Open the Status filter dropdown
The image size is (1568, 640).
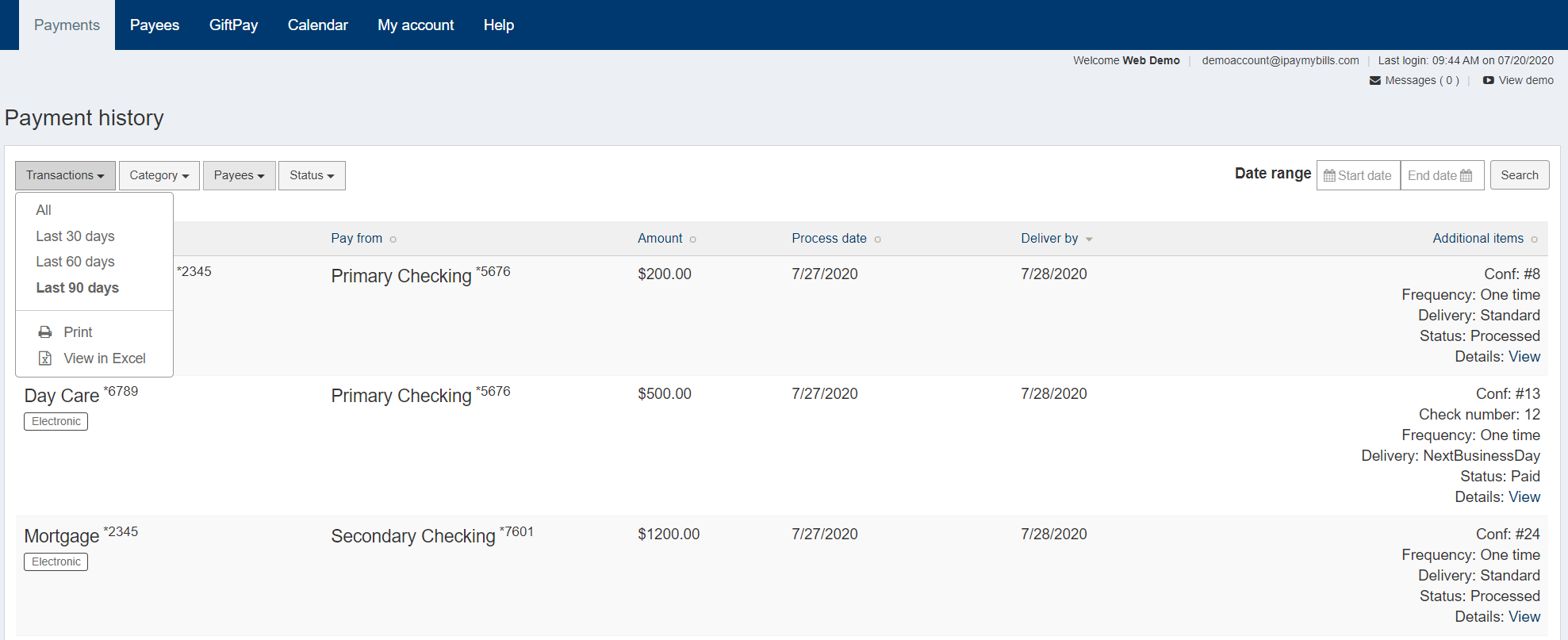312,175
